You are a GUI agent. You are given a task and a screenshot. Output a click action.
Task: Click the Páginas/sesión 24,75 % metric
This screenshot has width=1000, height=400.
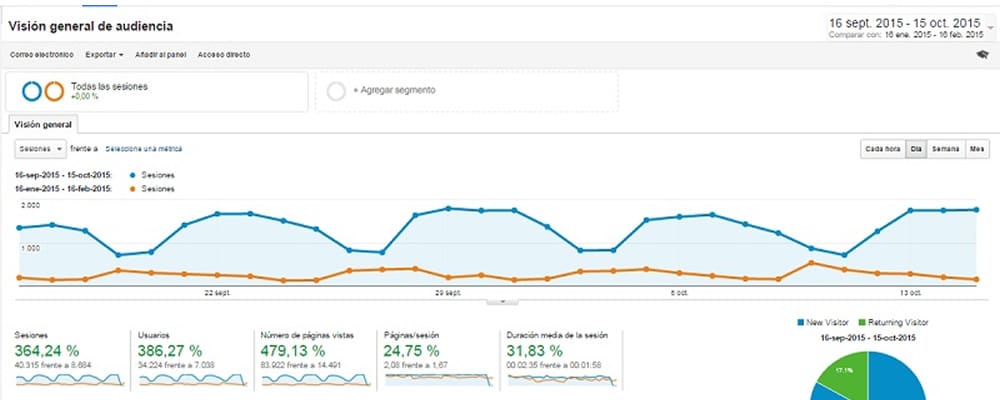click(x=411, y=350)
